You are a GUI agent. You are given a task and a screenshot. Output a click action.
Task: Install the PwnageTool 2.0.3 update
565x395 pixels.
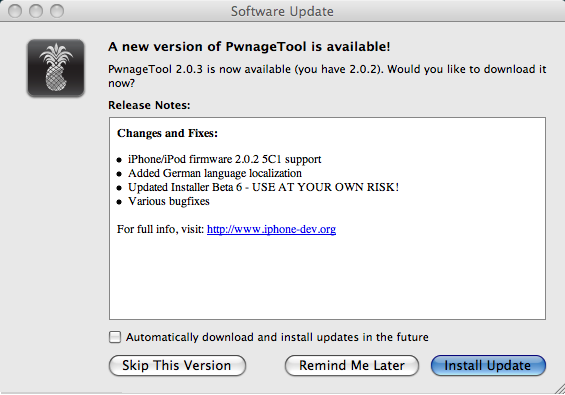pyautogui.click(x=488, y=365)
